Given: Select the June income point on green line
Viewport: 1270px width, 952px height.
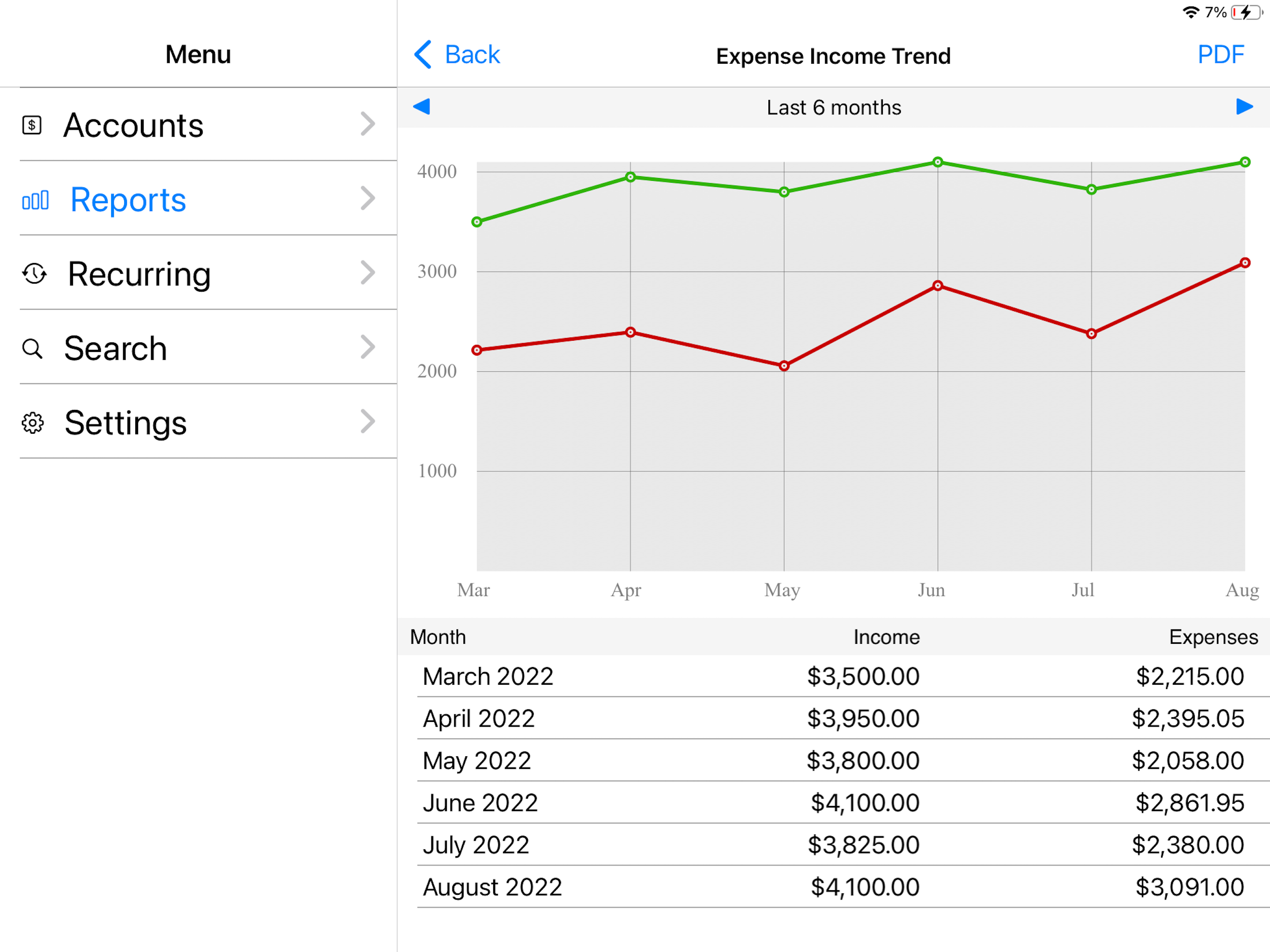Looking at the screenshot, I should 938,162.
